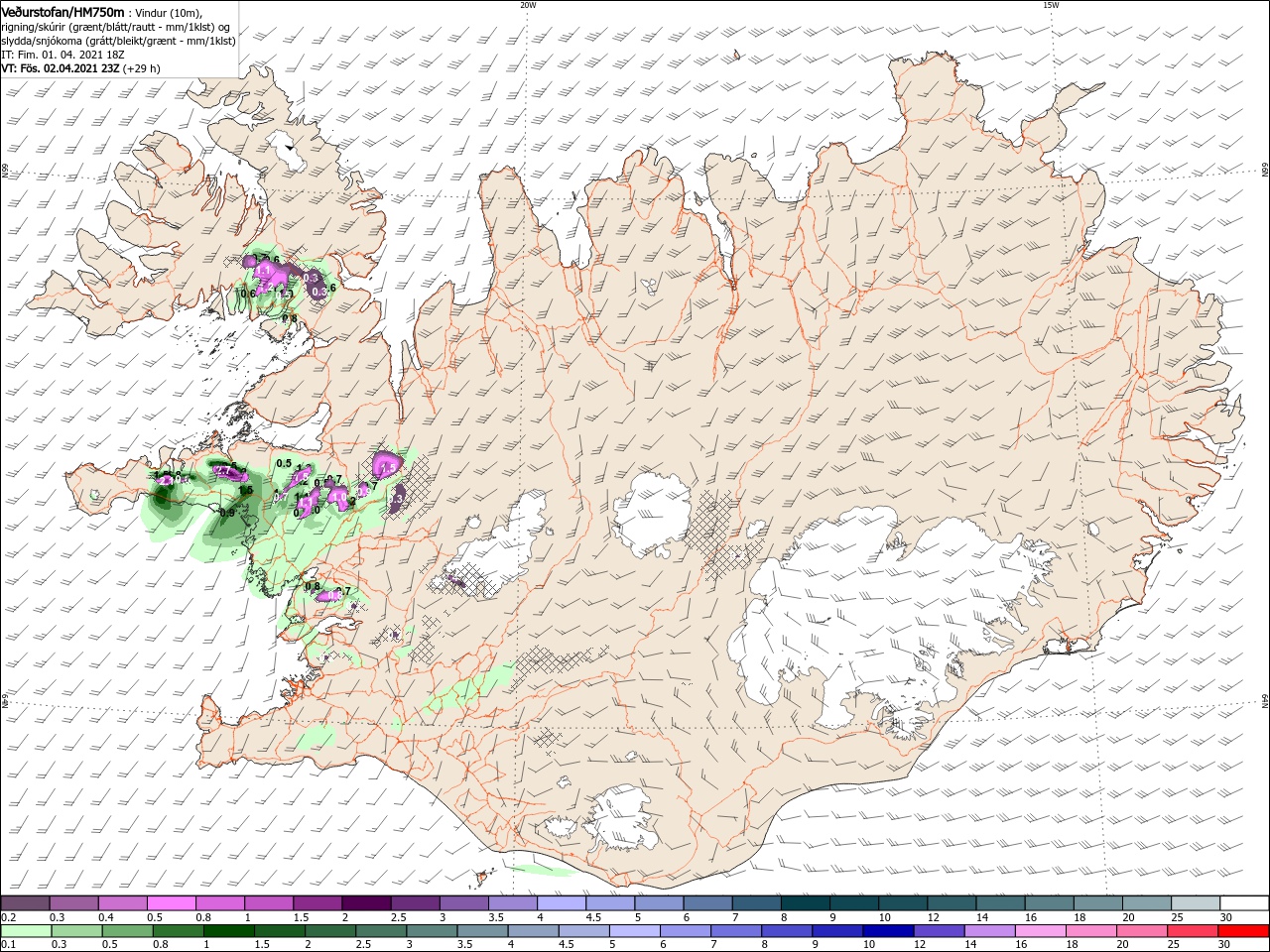The width and height of the screenshot is (1270, 952).
Task: Click the 'rigning/skúrir' legend description line
Action: (116, 27)
